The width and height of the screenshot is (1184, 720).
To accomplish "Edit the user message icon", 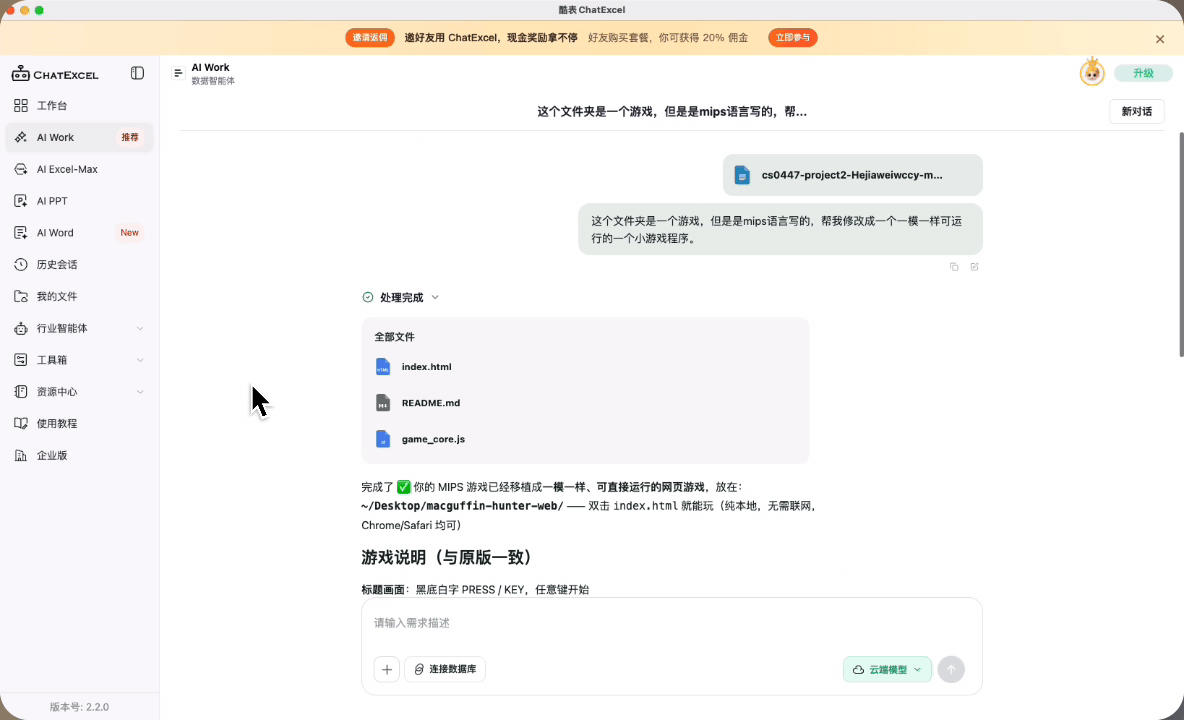I will (975, 266).
